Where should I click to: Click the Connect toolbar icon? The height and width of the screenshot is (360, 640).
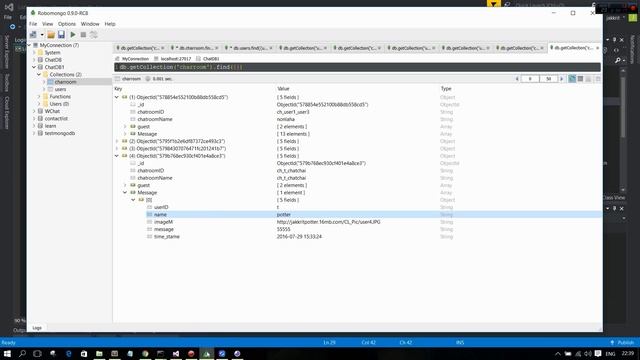pyautogui.click(x=33, y=35)
